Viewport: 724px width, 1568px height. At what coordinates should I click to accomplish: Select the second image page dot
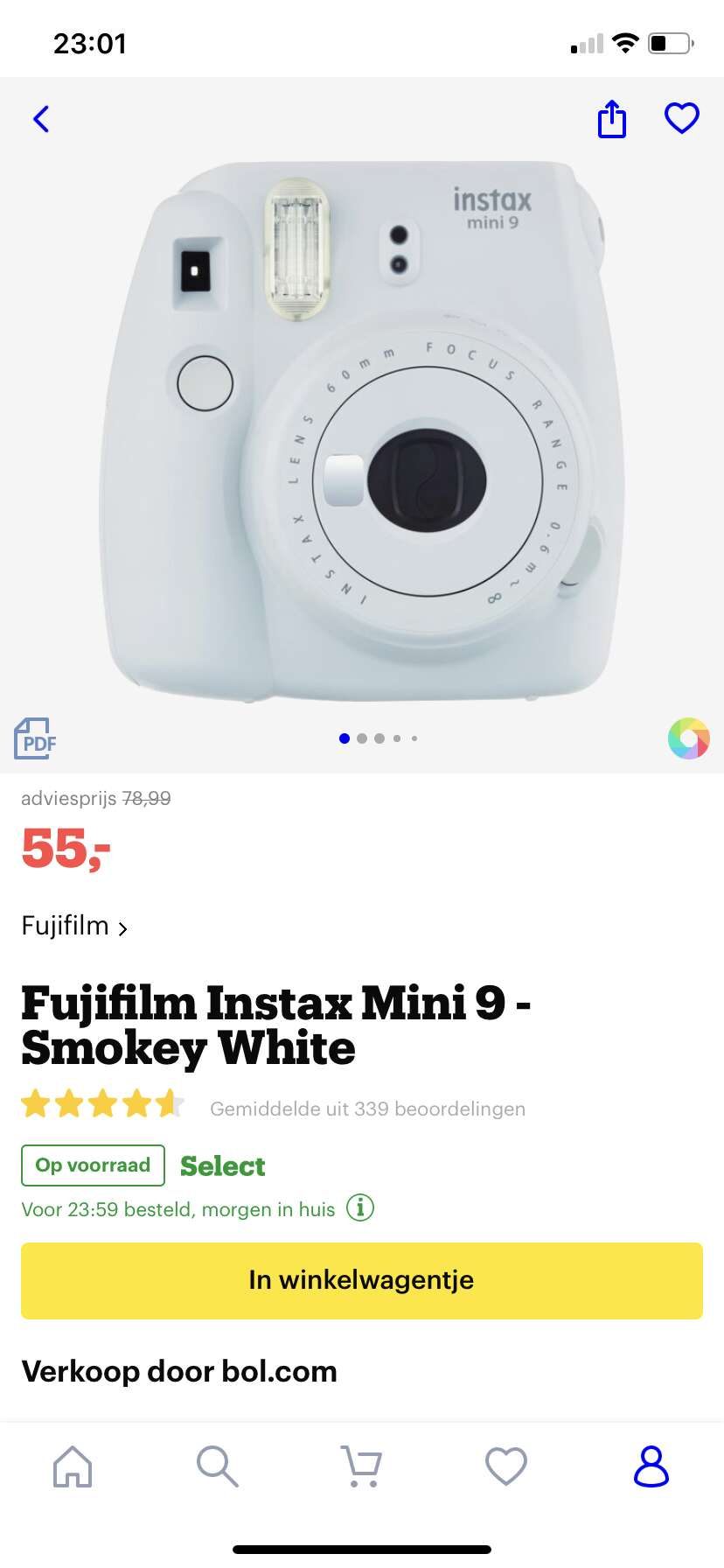pyautogui.click(x=362, y=738)
